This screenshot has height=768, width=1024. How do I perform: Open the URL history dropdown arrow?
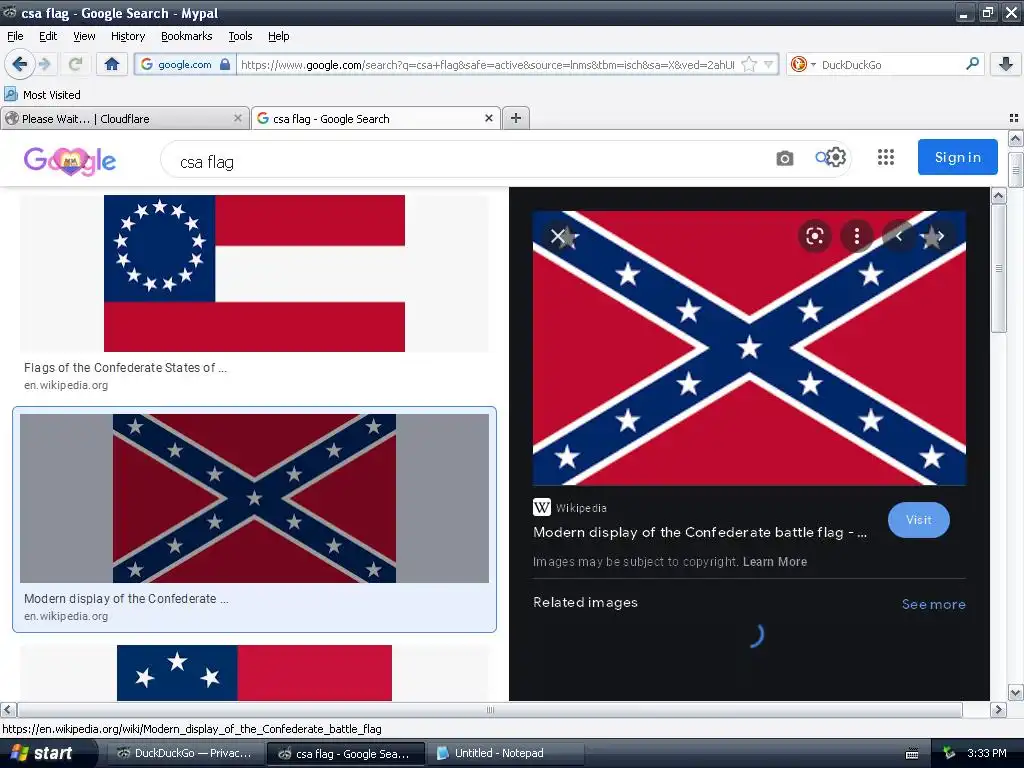(x=769, y=64)
